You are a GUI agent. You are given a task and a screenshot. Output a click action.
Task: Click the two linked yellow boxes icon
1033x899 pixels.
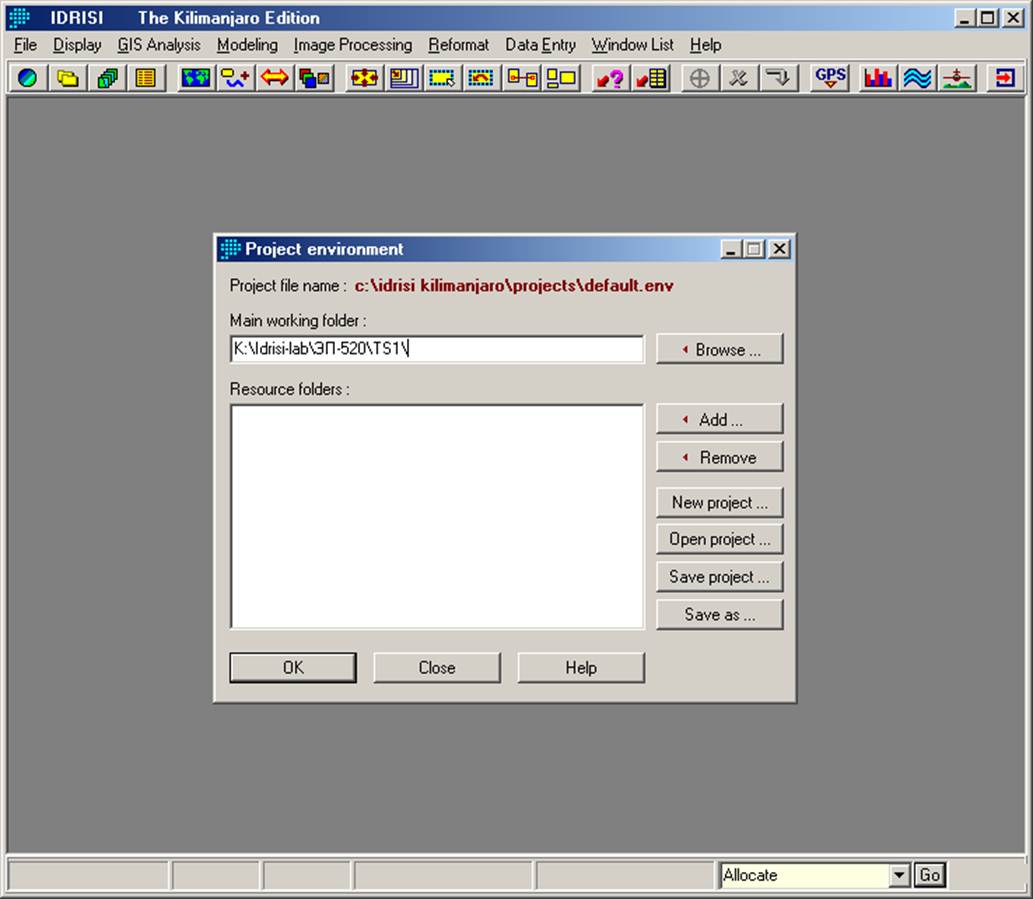[522, 78]
